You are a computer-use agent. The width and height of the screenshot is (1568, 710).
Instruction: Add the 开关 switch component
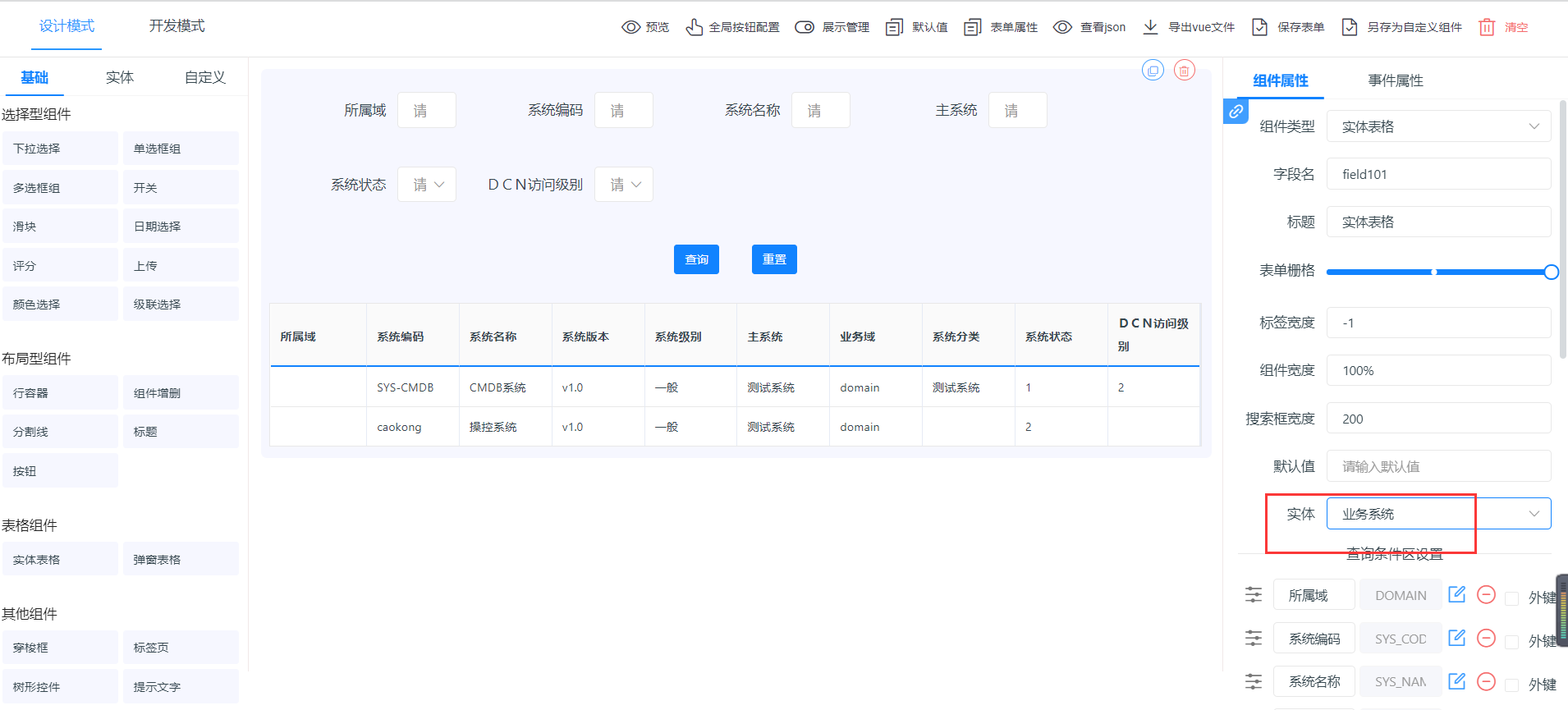point(181,188)
